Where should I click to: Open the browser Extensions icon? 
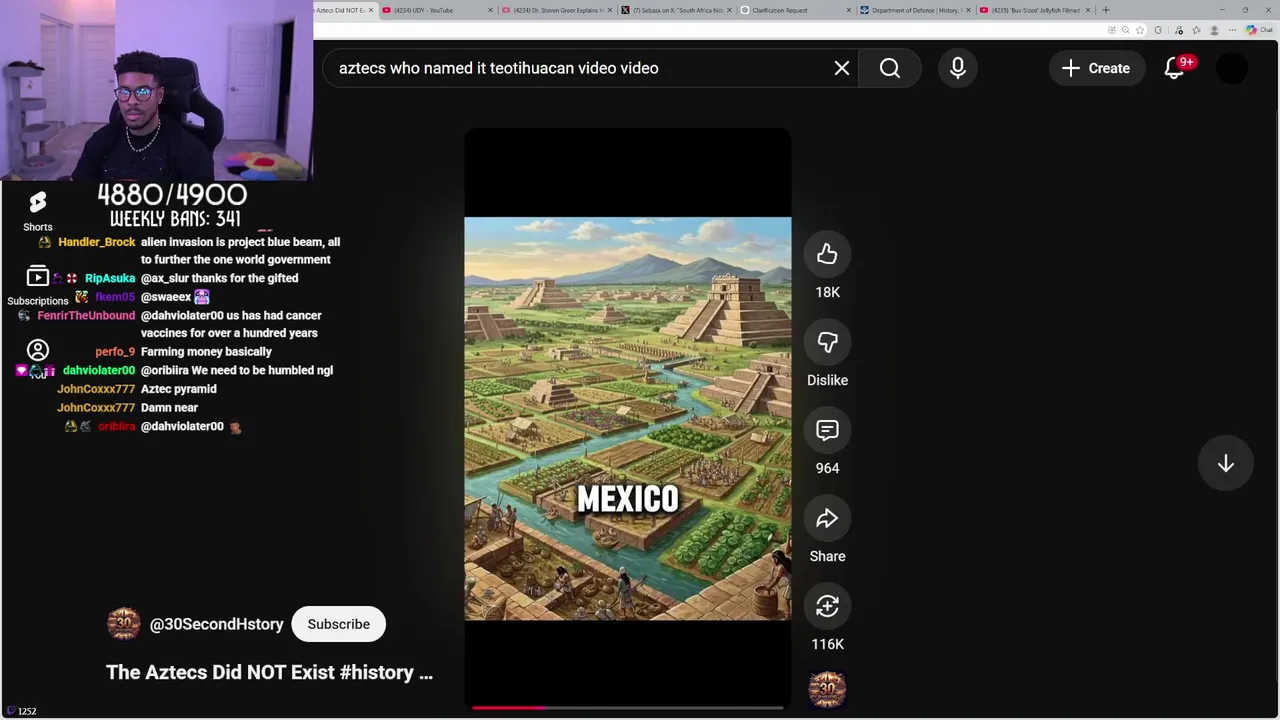click(1158, 30)
